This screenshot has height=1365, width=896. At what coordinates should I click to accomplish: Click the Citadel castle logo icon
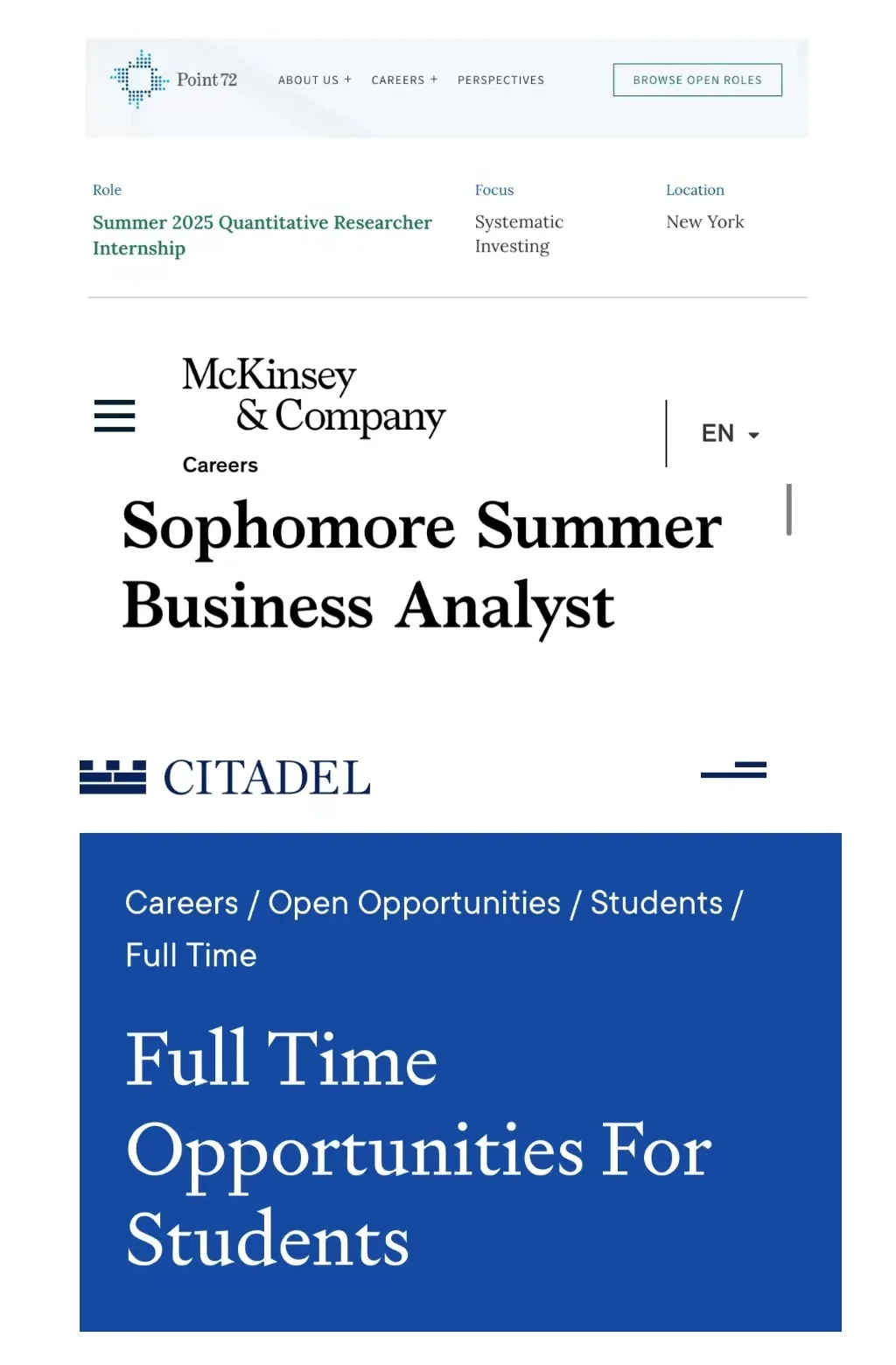(x=113, y=777)
